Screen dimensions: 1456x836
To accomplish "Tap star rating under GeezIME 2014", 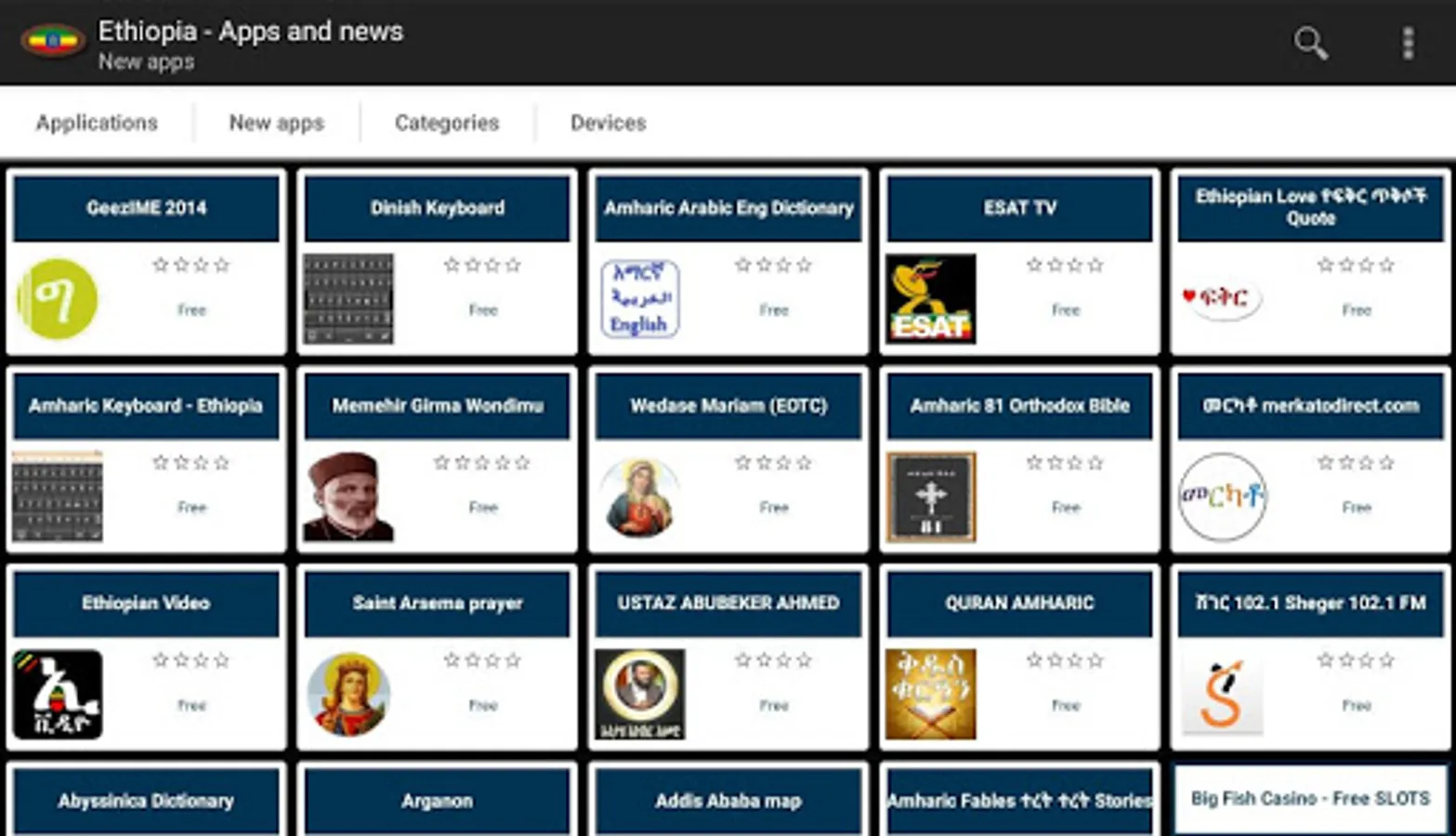I will click(x=191, y=265).
